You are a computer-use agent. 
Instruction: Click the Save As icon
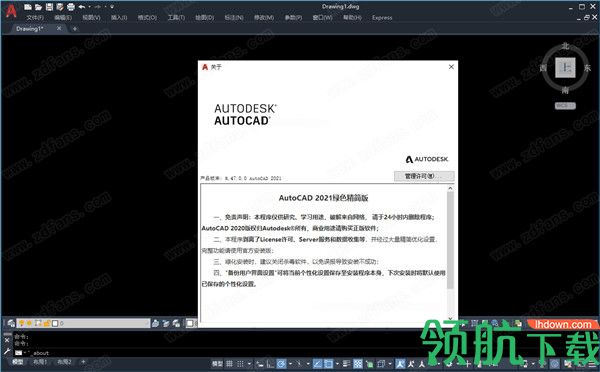[x=60, y=7]
